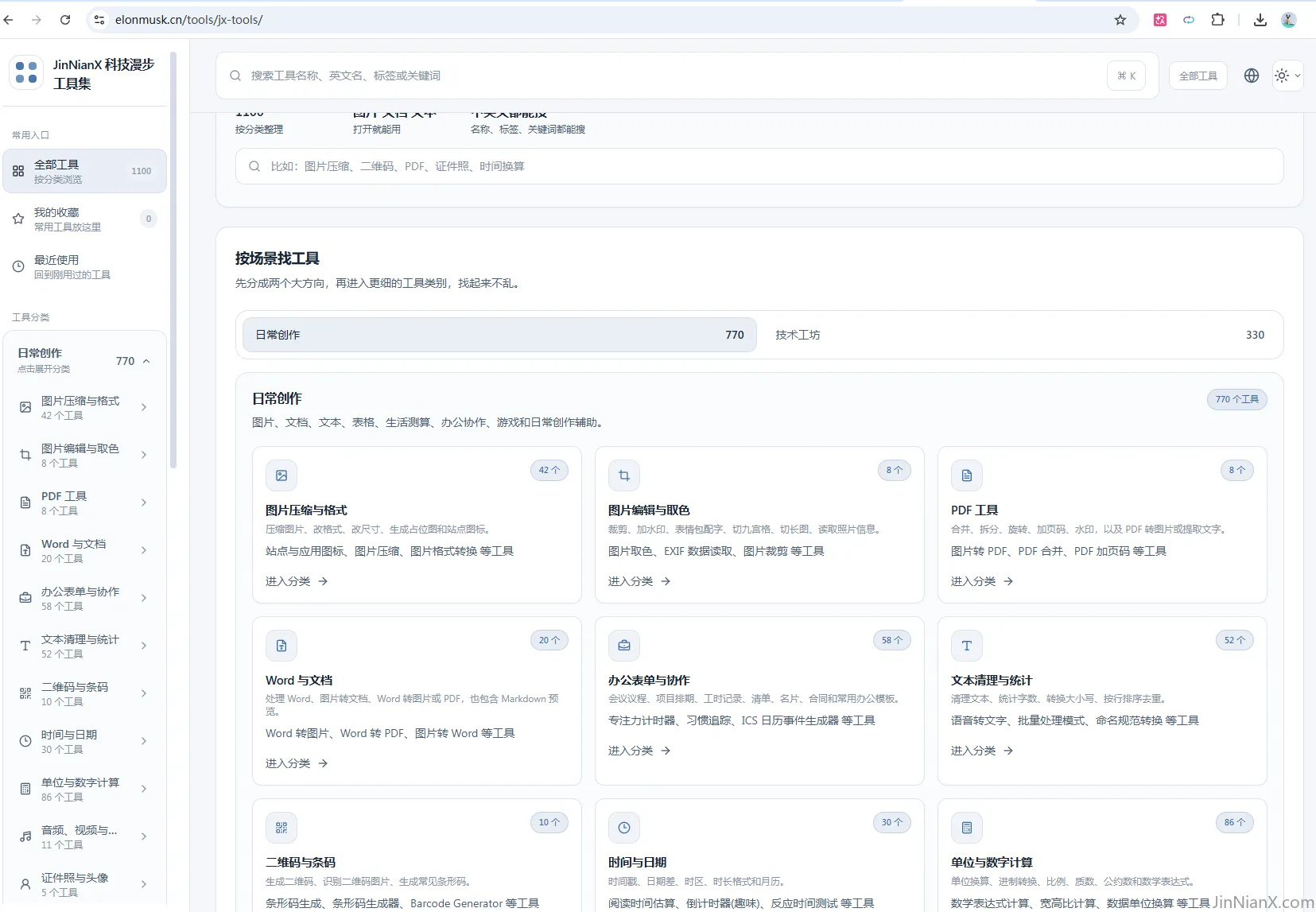Image resolution: width=1316 pixels, height=912 pixels.
Task: Expand PDF 工具 sidebar chevron
Action: pos(144,503)
